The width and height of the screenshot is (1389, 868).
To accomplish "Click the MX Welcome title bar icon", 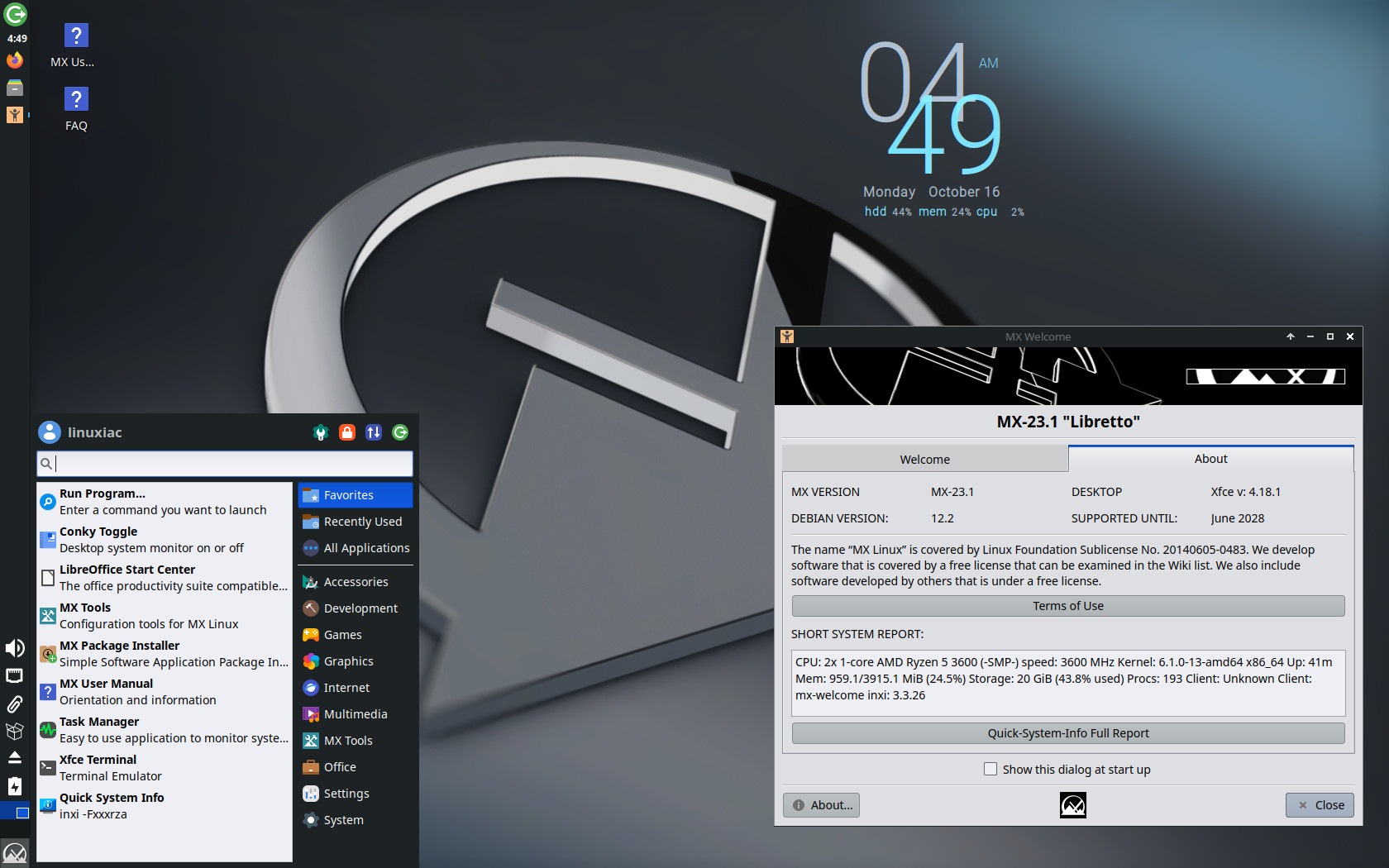I will (x=787, y=336).
